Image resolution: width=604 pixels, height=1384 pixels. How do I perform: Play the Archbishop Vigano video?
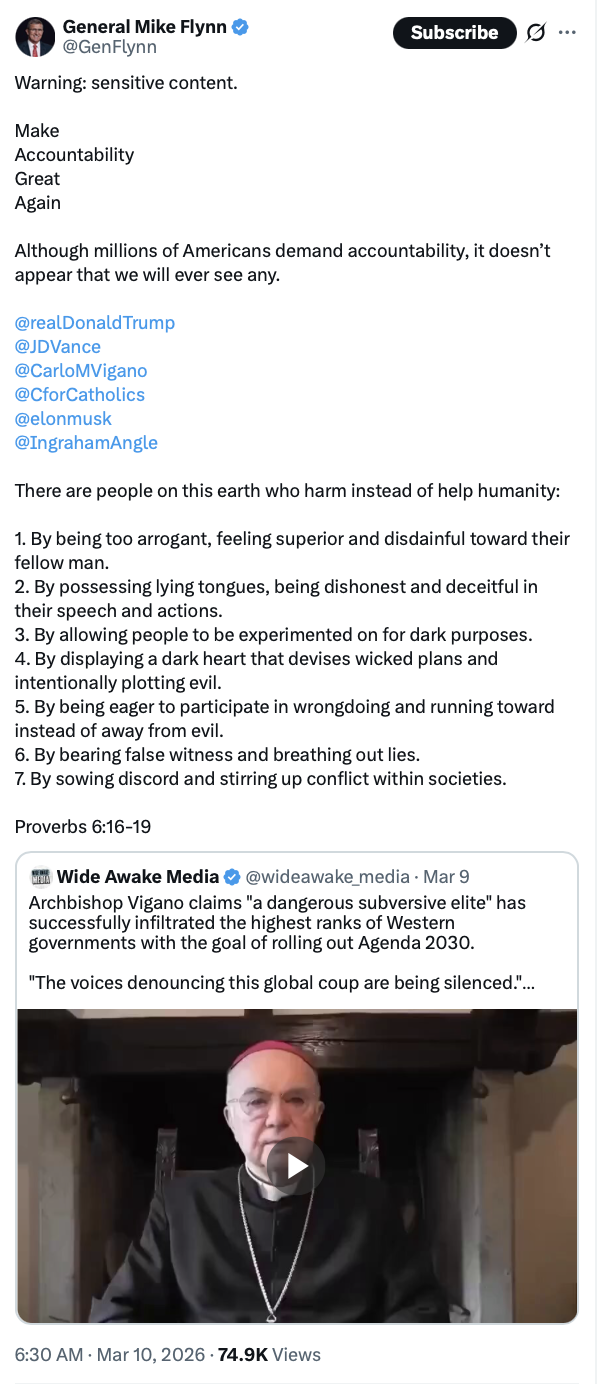[x=296, y=1165]
